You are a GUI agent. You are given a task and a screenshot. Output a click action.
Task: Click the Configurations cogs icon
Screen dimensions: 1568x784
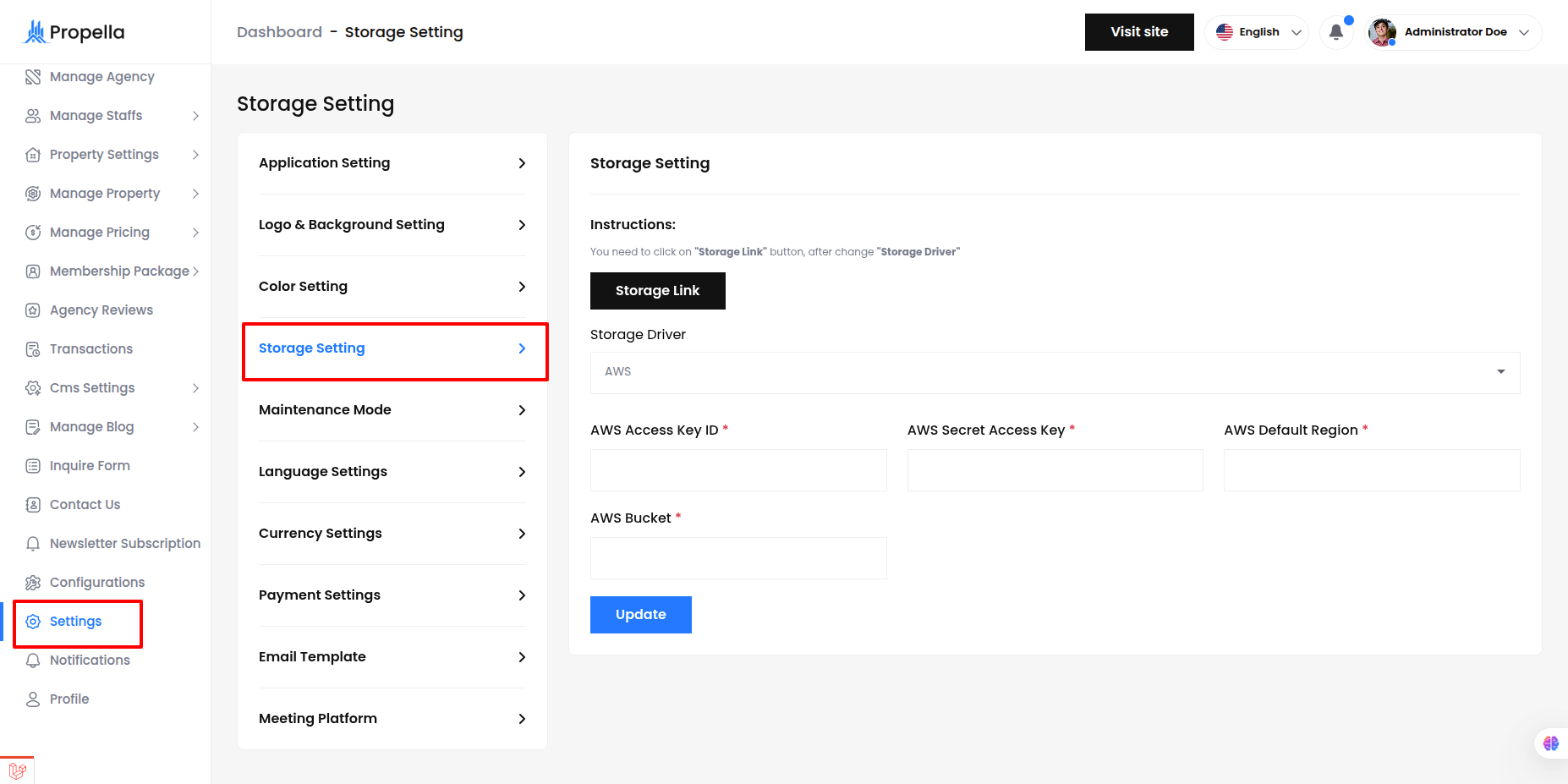pyautogui.click(x=33, y=583)
